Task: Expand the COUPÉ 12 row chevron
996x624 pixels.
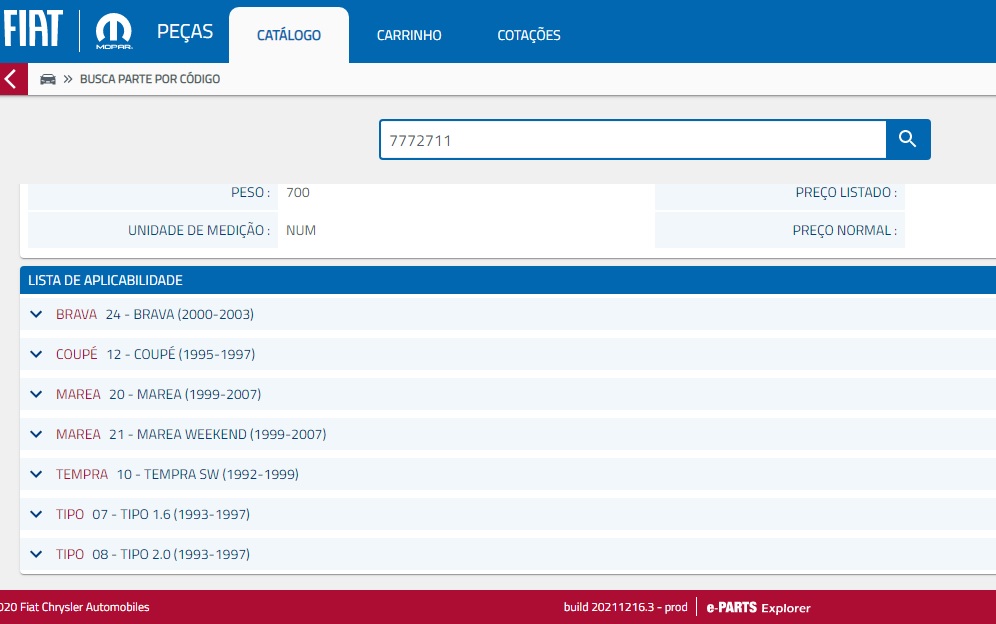Action: (x=37, y=354)
